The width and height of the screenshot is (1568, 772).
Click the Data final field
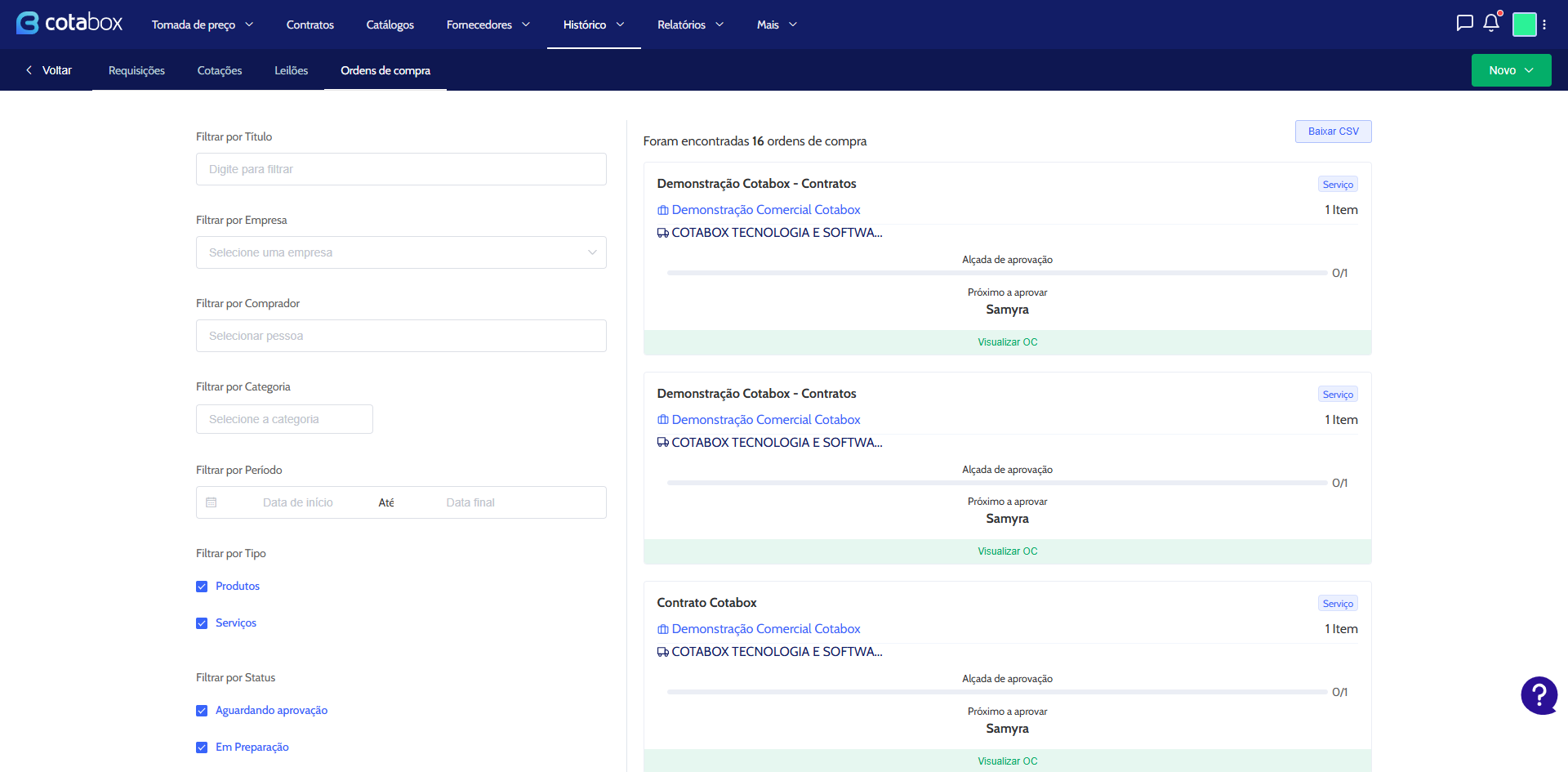pyautogui.click(x=470, y=502)
